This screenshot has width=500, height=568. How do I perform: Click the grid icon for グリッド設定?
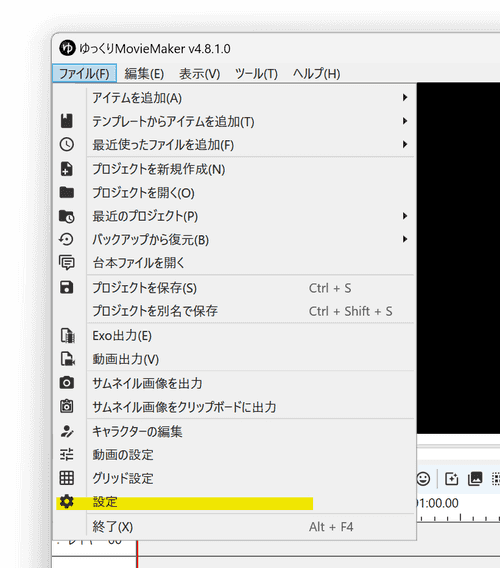[67, 478]
